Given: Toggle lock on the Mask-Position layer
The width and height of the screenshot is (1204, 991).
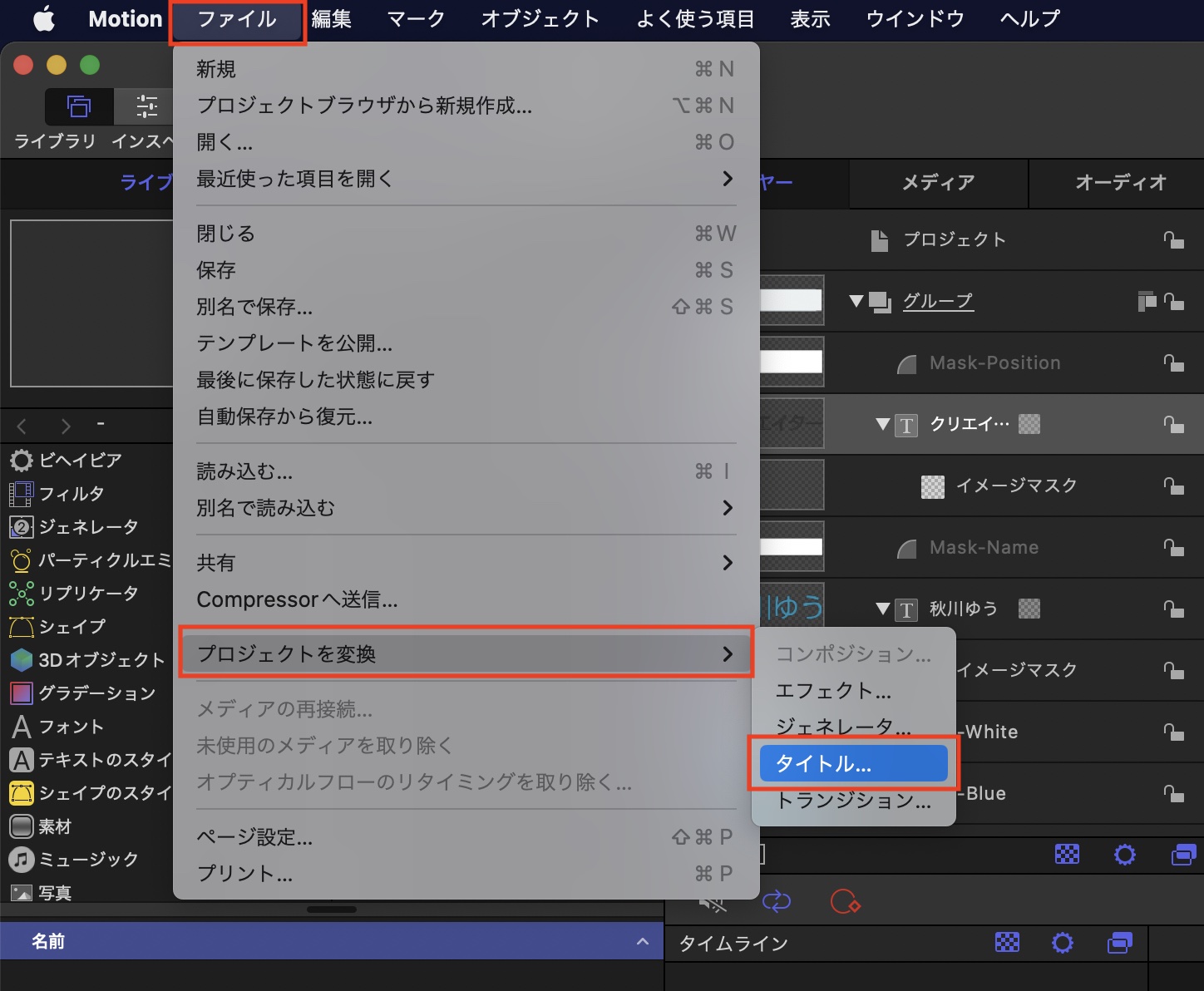Looking at the screenshot, I should tap(1173, 362).
